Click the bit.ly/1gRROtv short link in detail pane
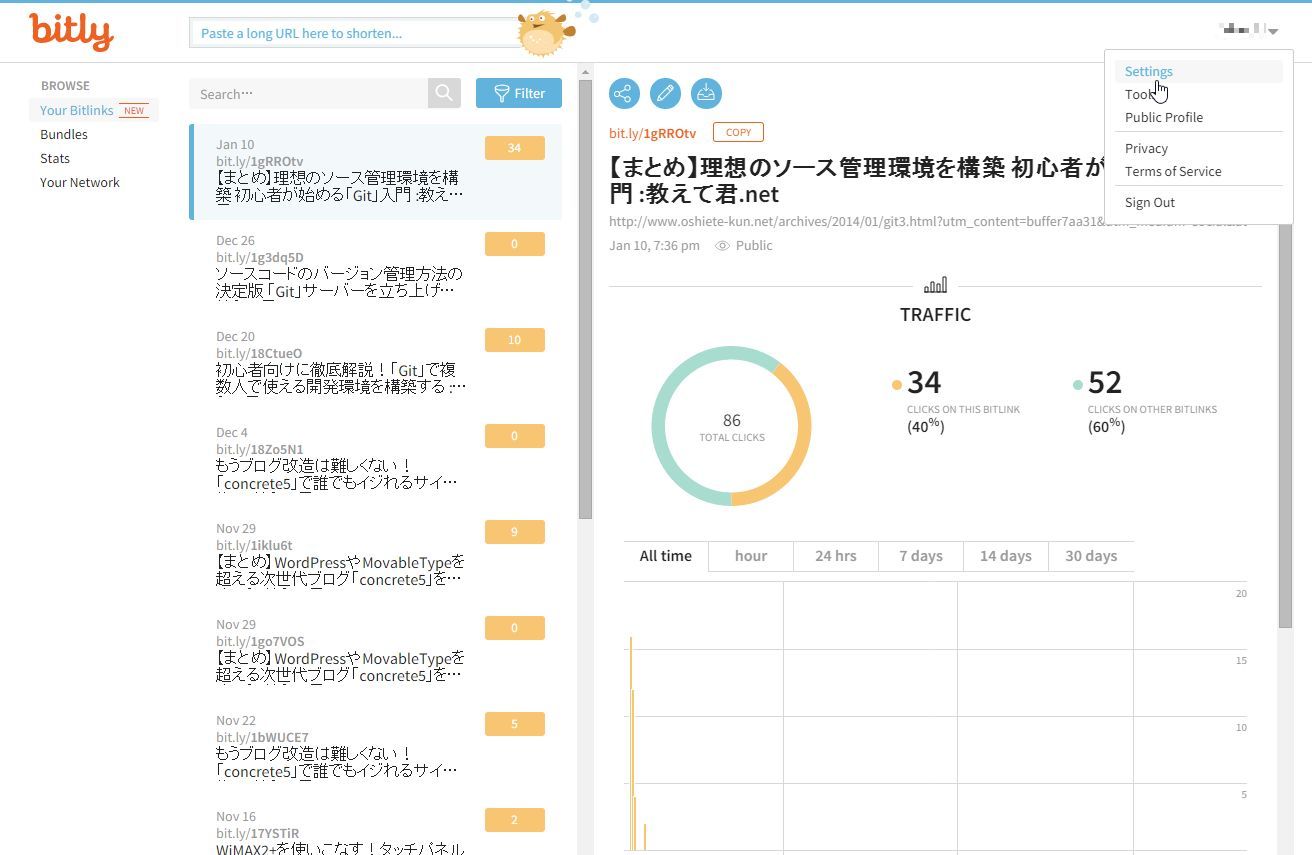1312x855 pixels. tap(652, 133)
